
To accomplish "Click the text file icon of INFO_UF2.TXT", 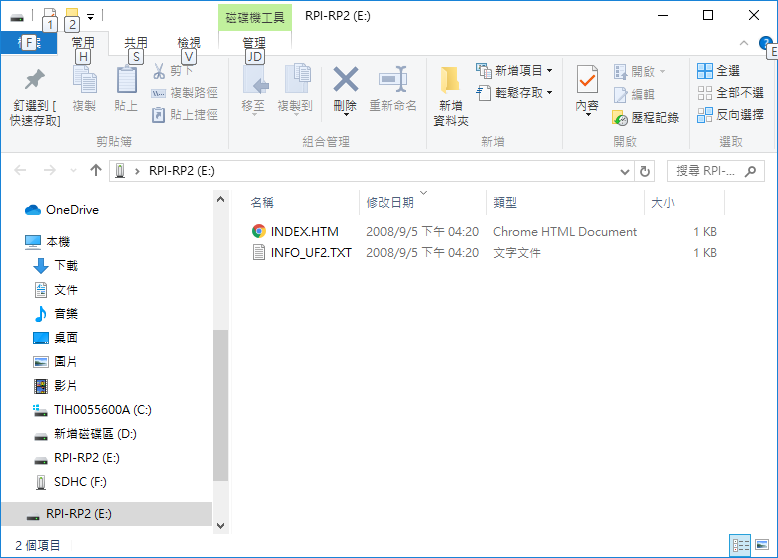I will (259, 252).
